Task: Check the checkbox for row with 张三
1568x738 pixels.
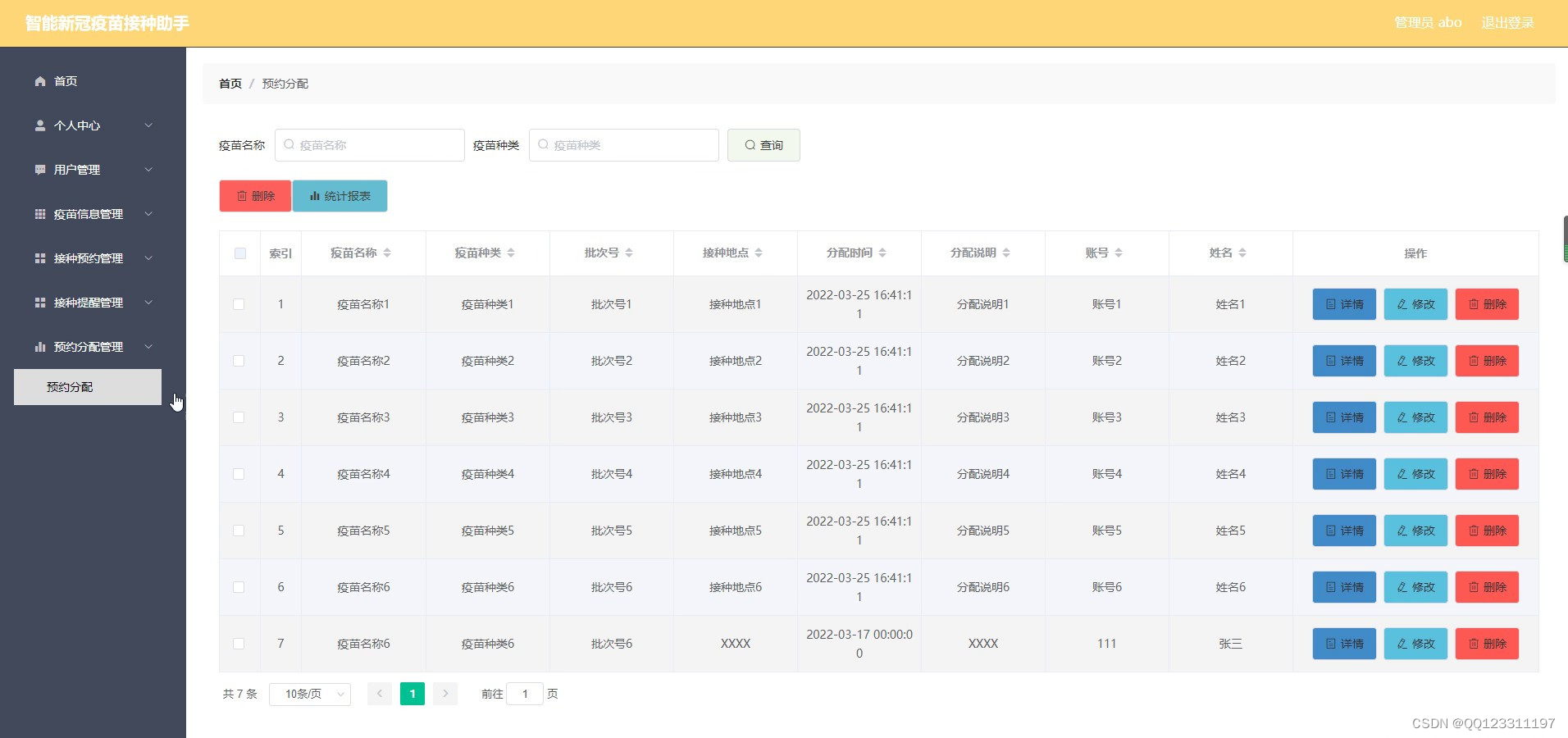Action: tap(239, 644)
